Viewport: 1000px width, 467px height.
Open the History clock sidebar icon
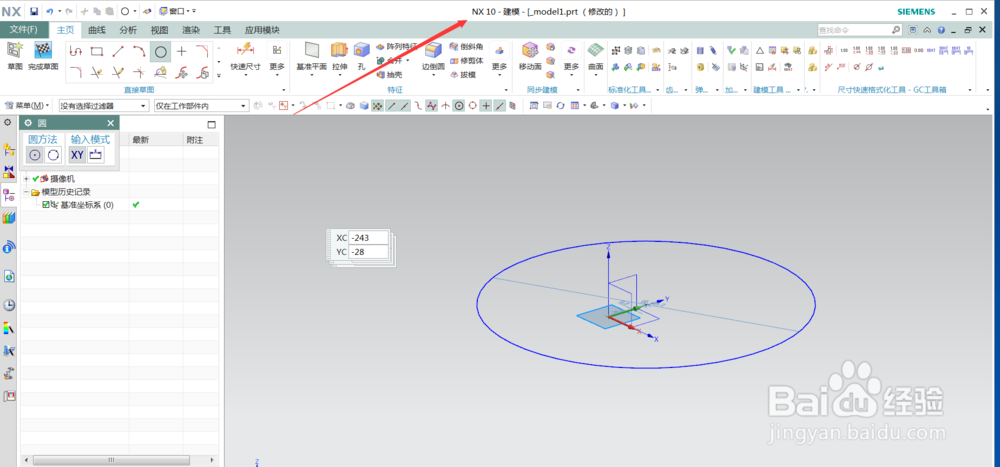(9, 305)
